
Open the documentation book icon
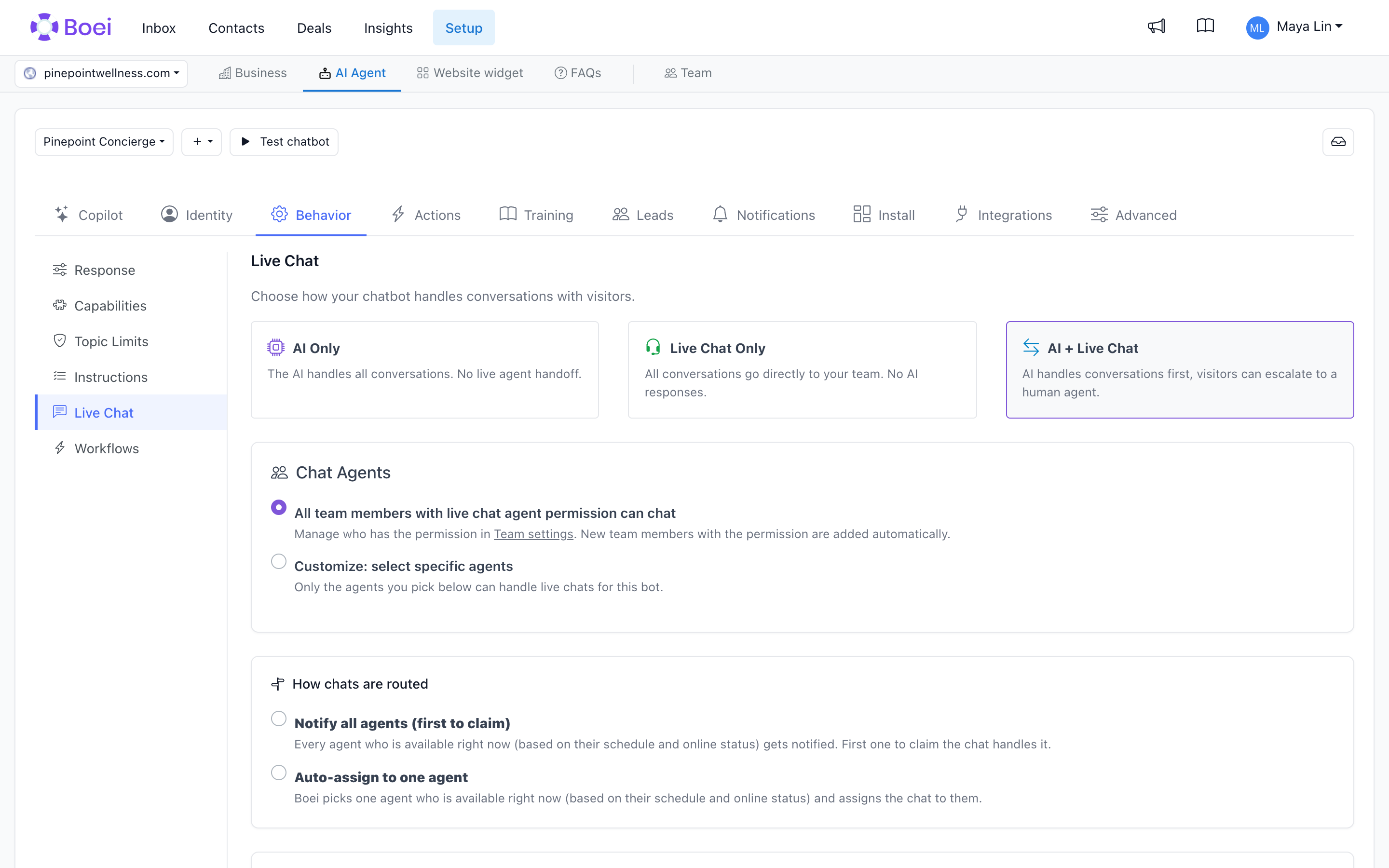pyautogui.click(x=1205, y=27)
